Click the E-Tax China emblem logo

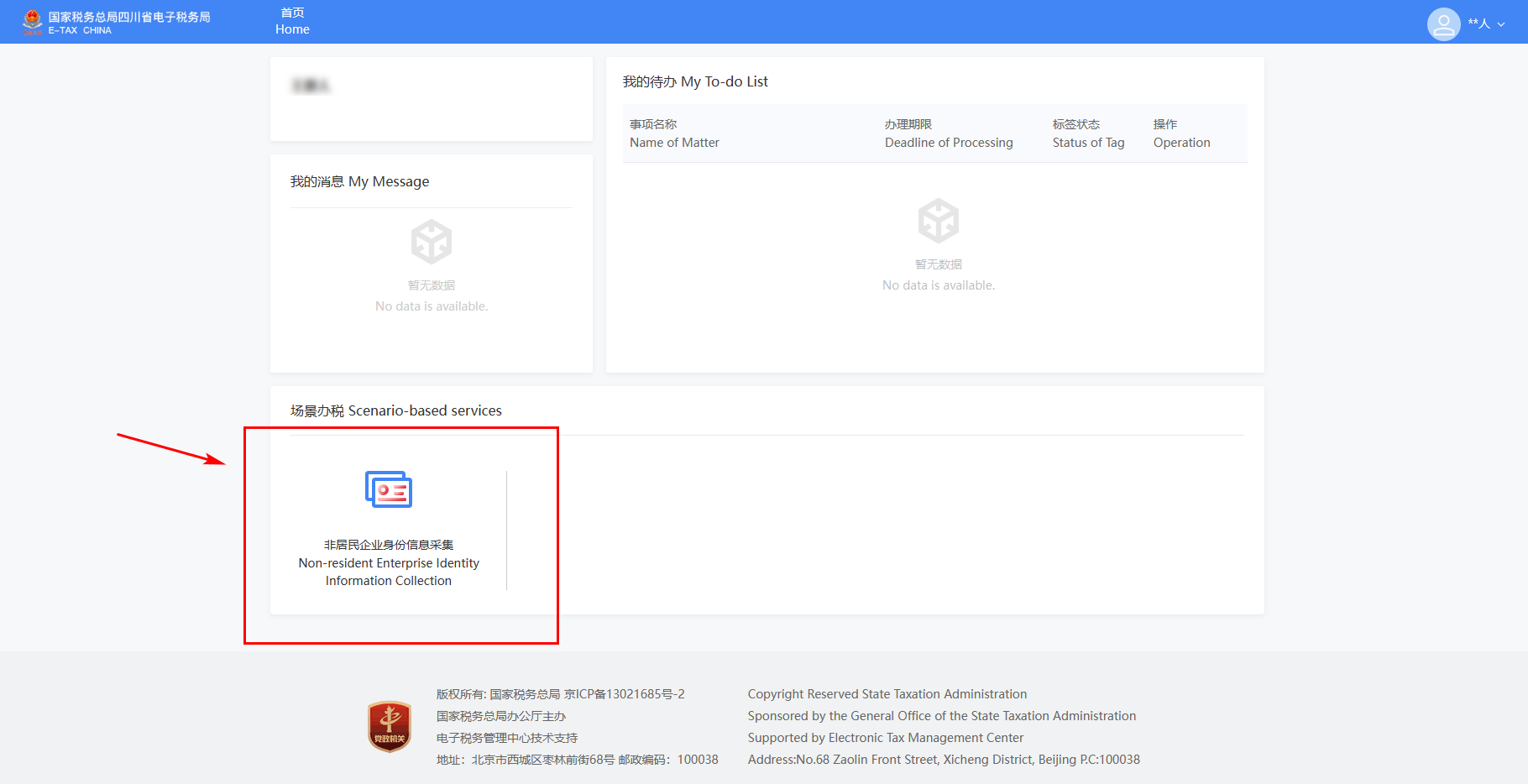(32, 22)
